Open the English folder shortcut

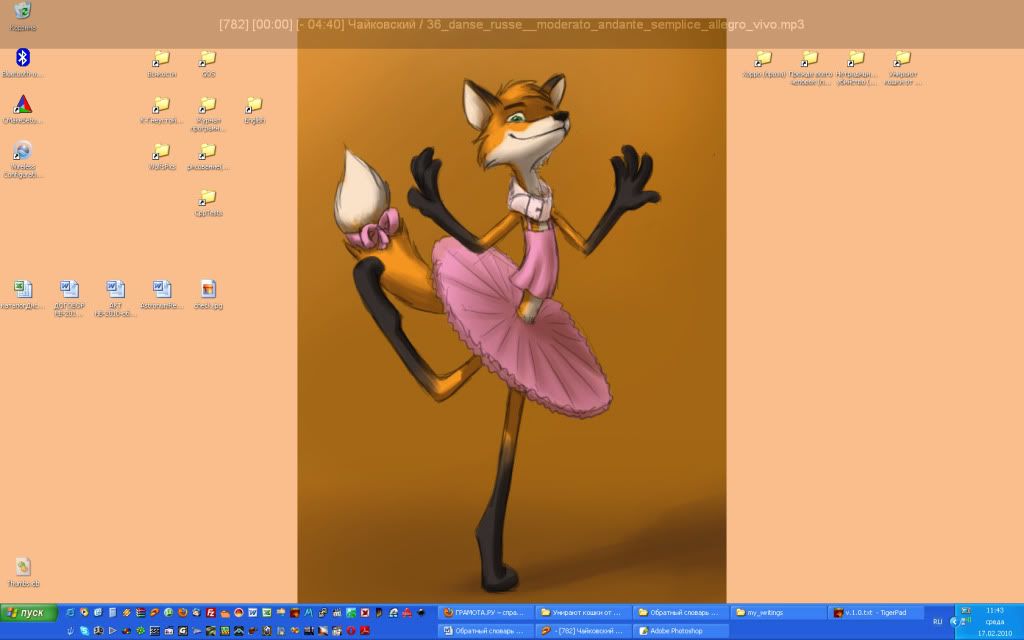(x=254, y=105)
